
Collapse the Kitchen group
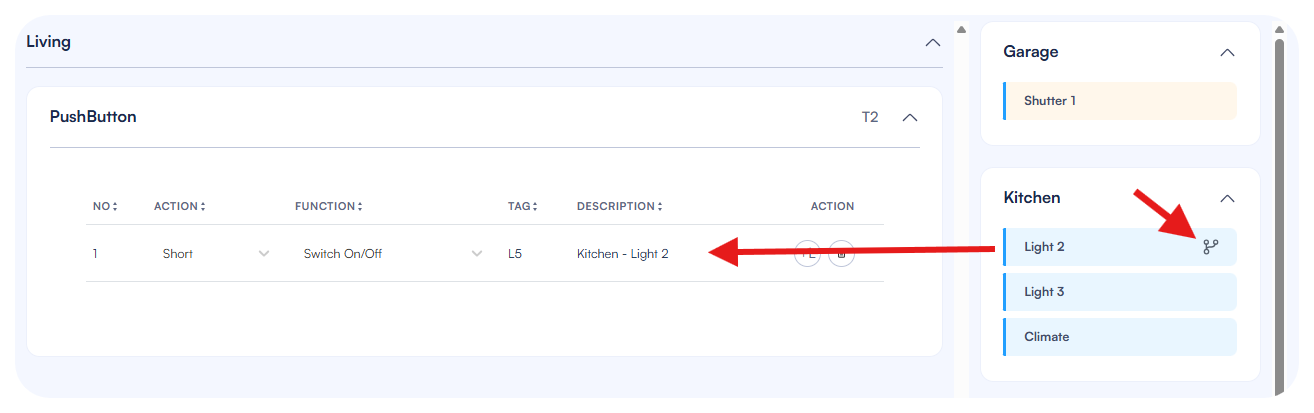click(1227, 198)
